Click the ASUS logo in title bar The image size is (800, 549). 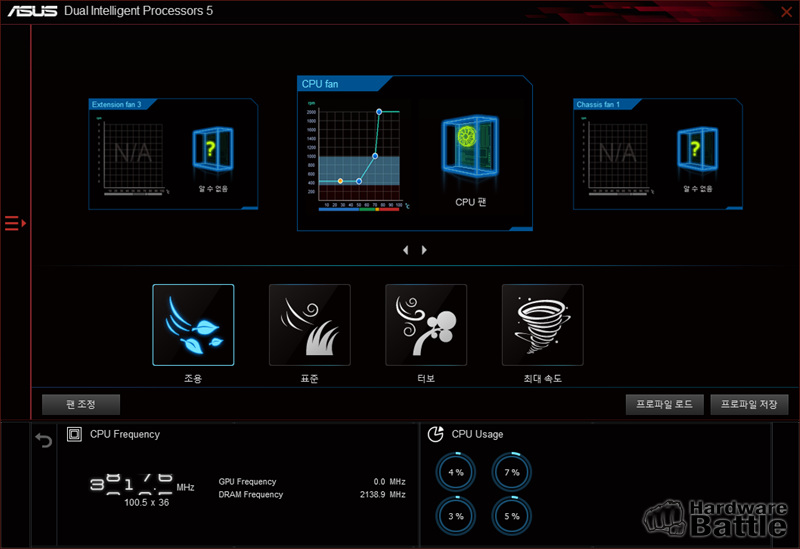32,11
